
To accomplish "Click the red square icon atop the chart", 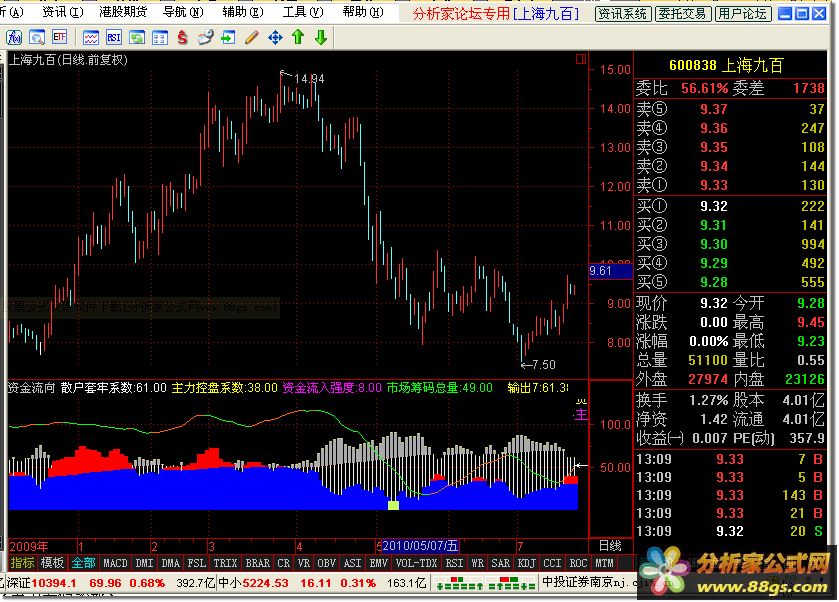I will [x=581, y=59].
